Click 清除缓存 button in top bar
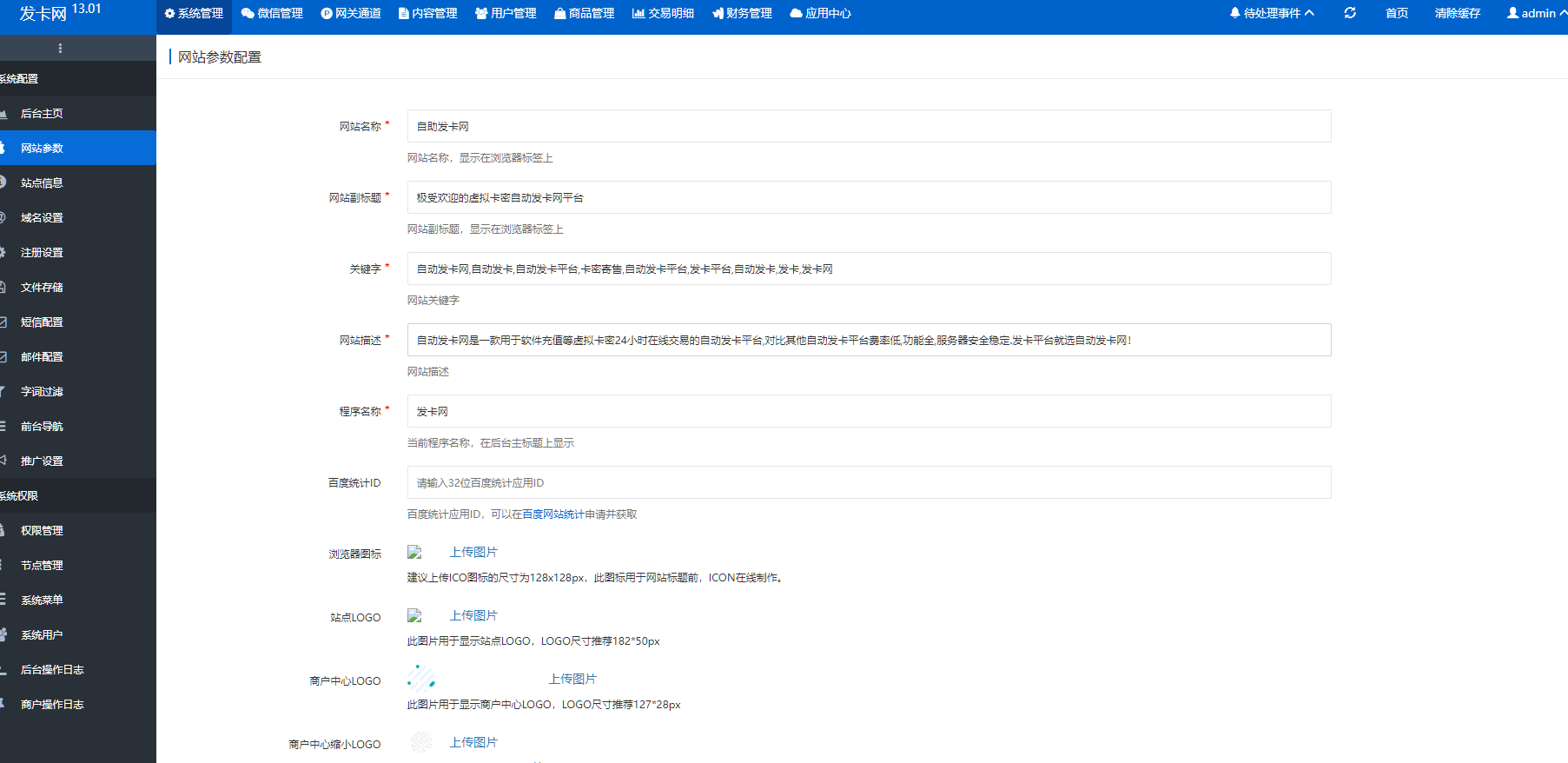 (1457, 13)
